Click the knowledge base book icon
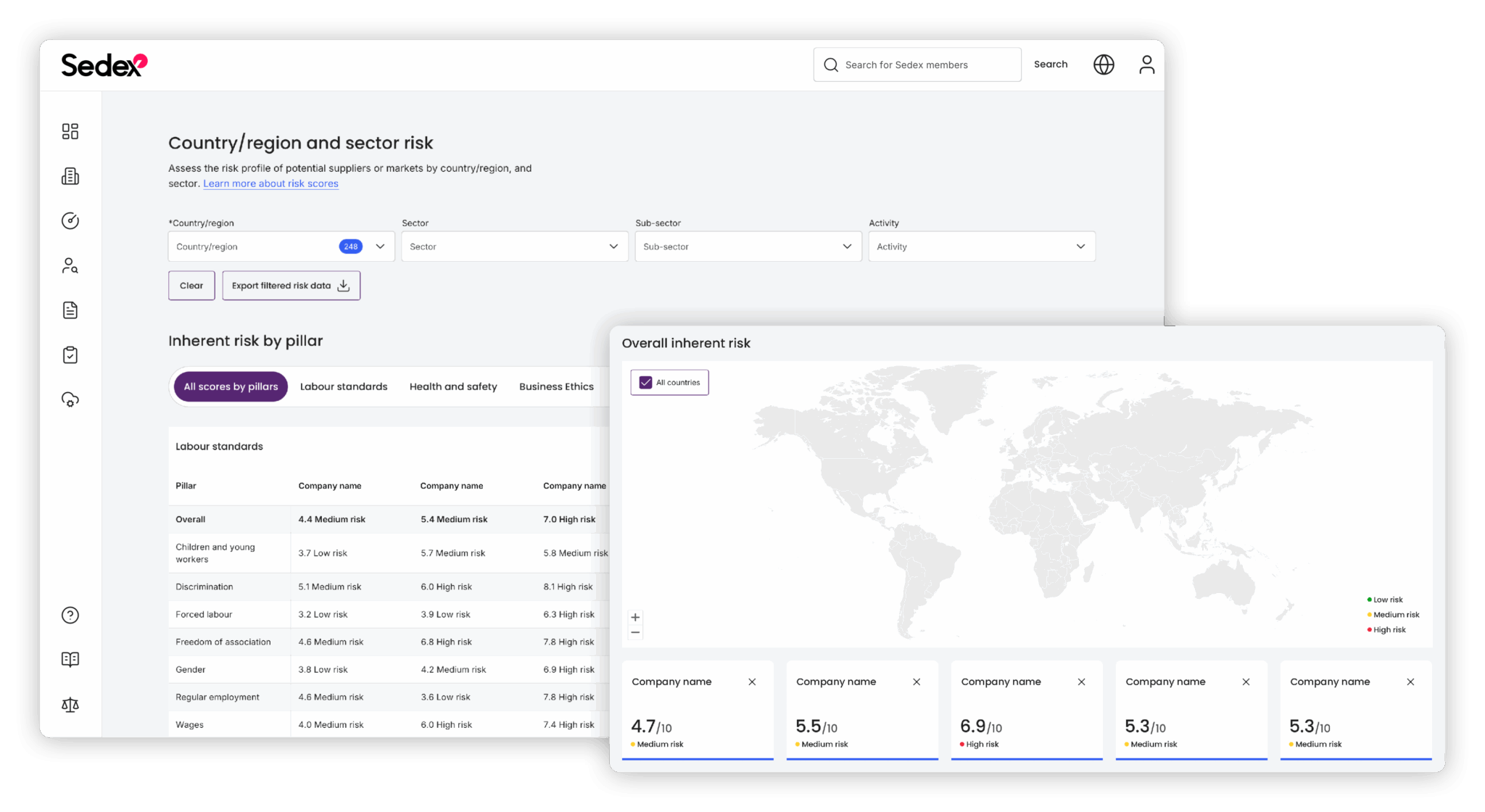Viewport: 1485px width, 812px height. 70,659
